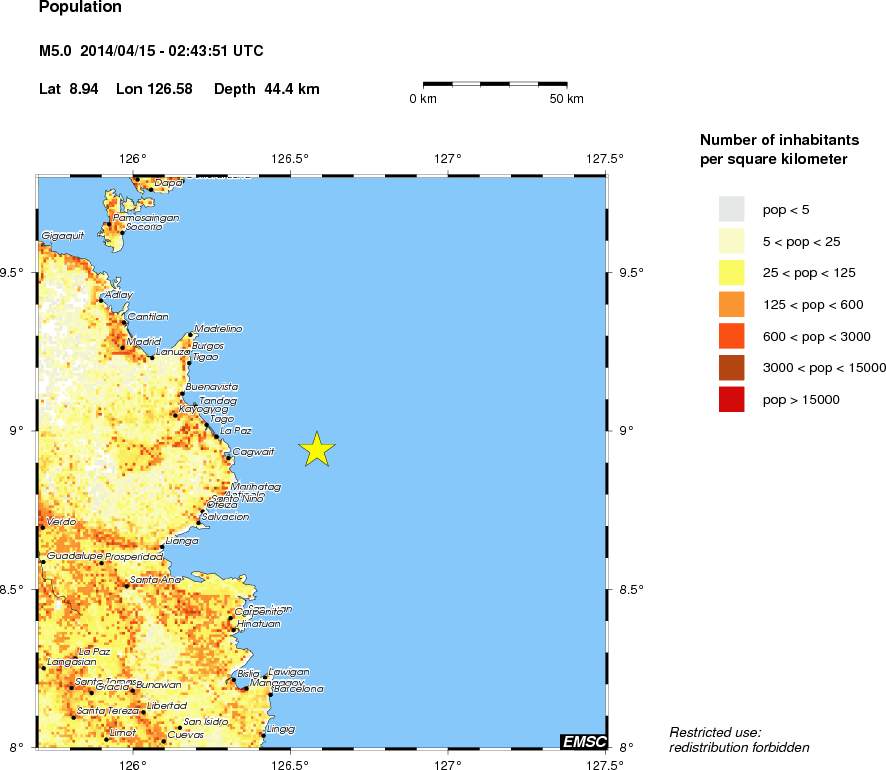Select the '25 < pop < 125' yellow swatch
The image size is (886, 770).
[731, 272]
